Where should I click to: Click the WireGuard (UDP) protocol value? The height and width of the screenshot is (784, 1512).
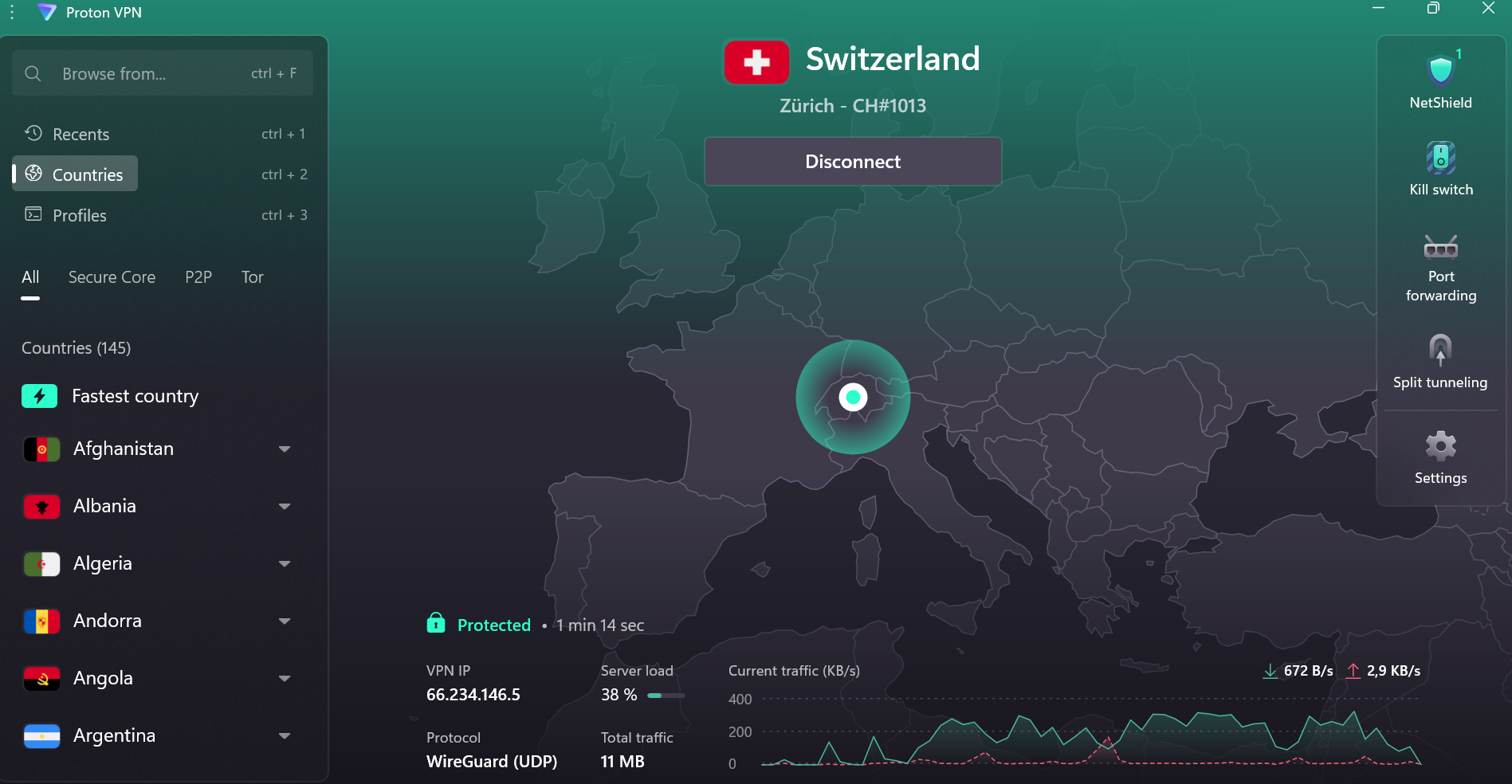(492, 762)
